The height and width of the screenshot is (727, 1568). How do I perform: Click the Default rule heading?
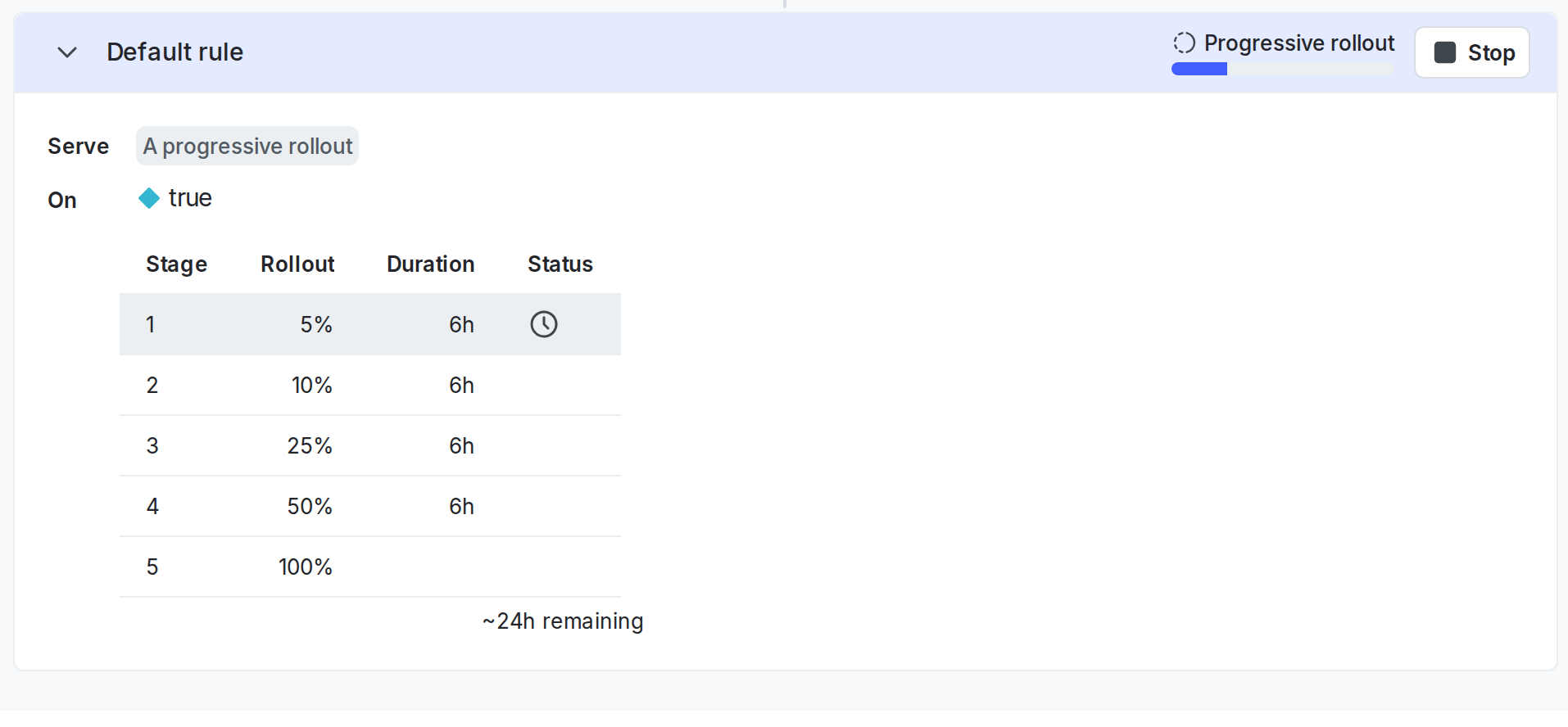pyautogui.click(x=174, y=52)
